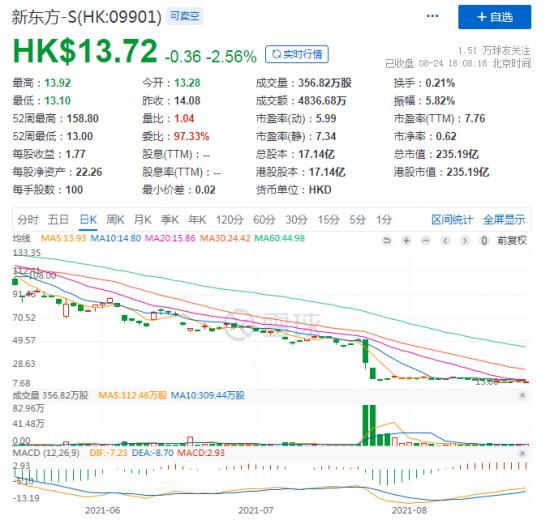The height and width of the screenshot is (520, 550).
Task: Click the 2021-08 date axis label
Action: click(x=409, y=510)
